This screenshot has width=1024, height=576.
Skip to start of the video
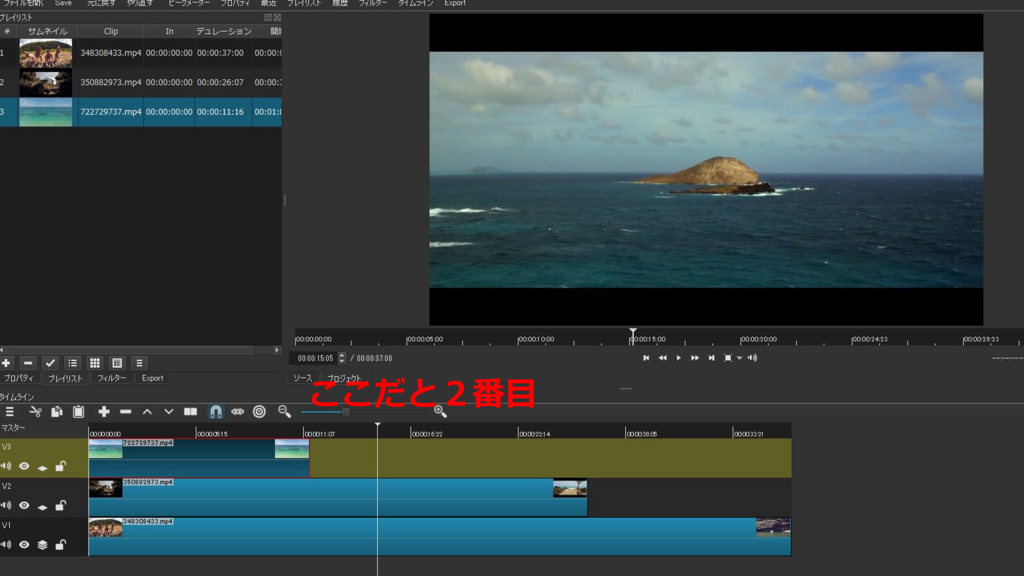click(x=646, y=358)
